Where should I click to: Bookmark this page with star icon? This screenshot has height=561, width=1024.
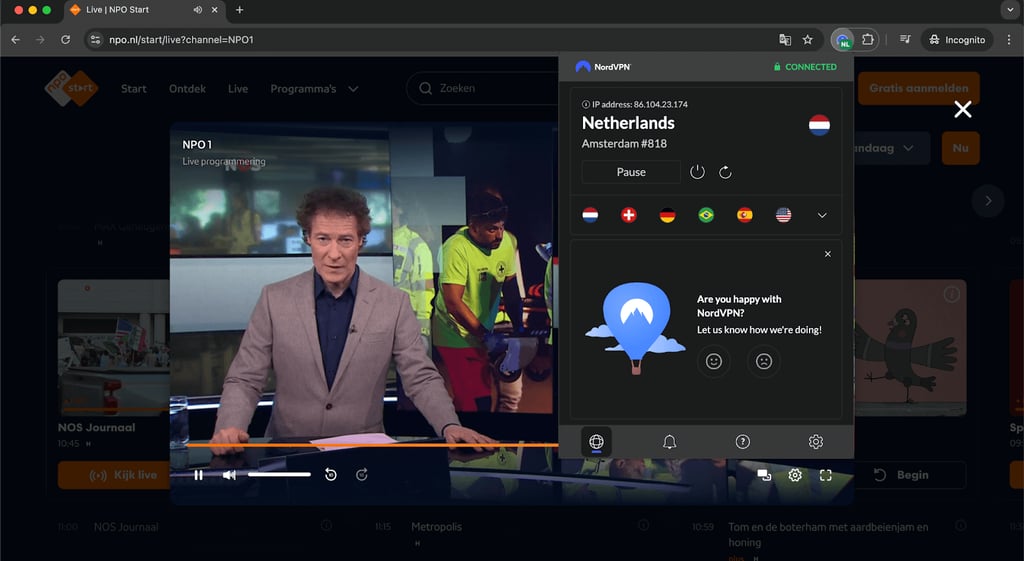pos(808,40)
